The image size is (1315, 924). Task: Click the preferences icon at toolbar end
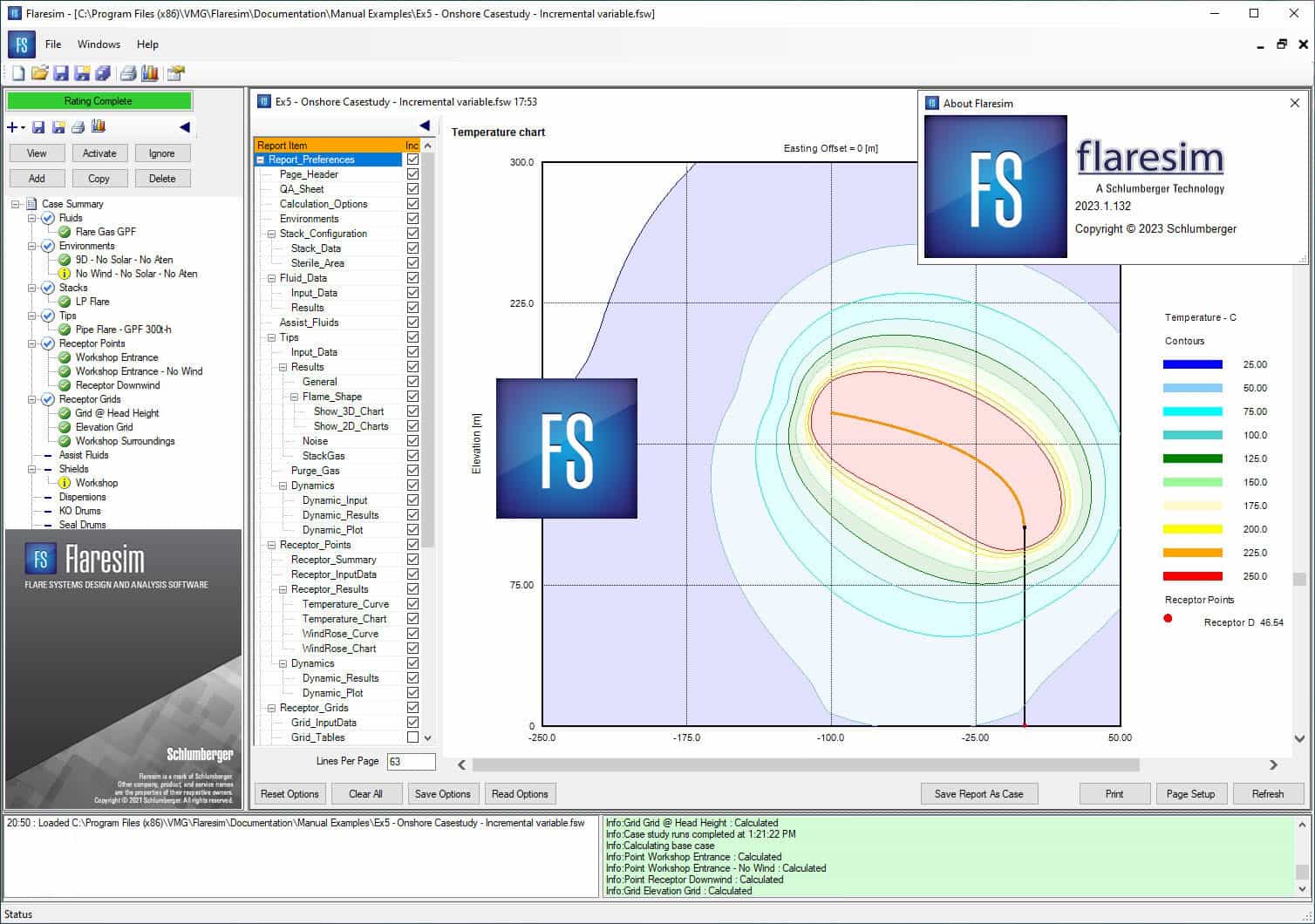tap(176, 73)
